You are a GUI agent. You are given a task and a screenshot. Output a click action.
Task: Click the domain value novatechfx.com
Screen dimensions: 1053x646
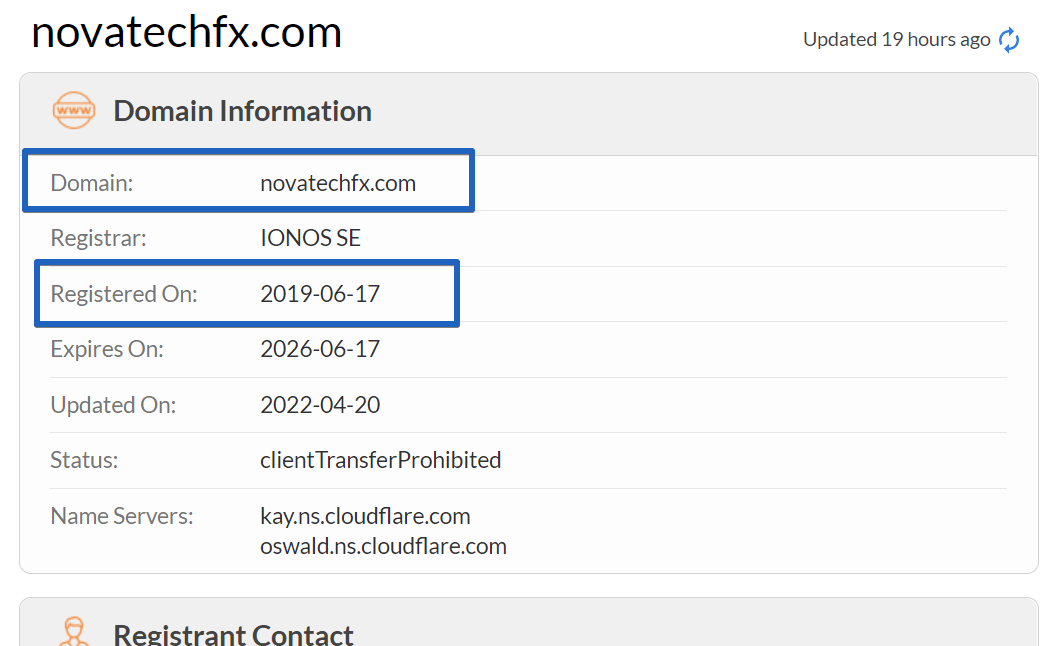pos(338,183)
